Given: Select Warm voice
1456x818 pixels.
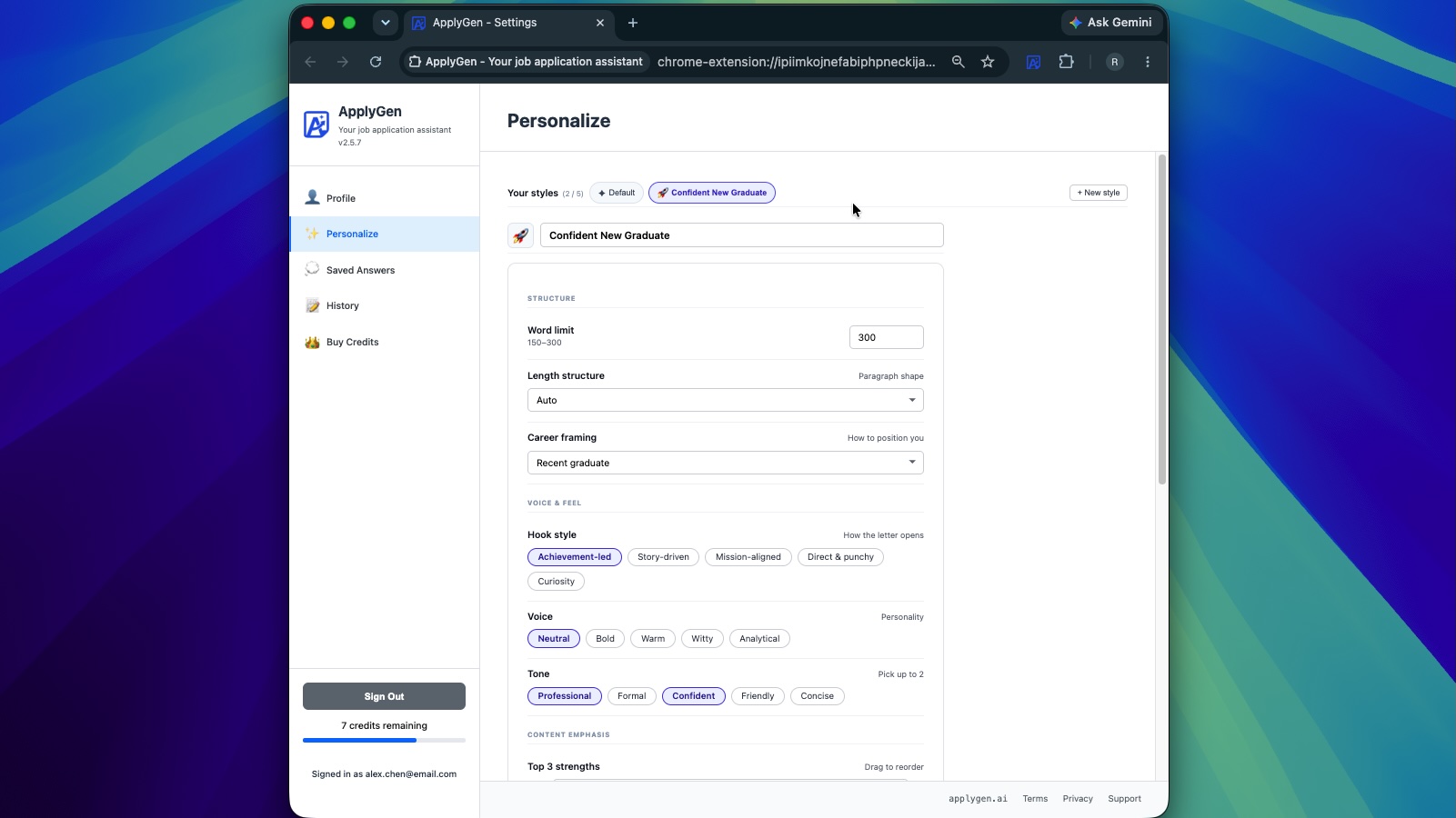Looking at the screenshot, I should coord(653,639).
